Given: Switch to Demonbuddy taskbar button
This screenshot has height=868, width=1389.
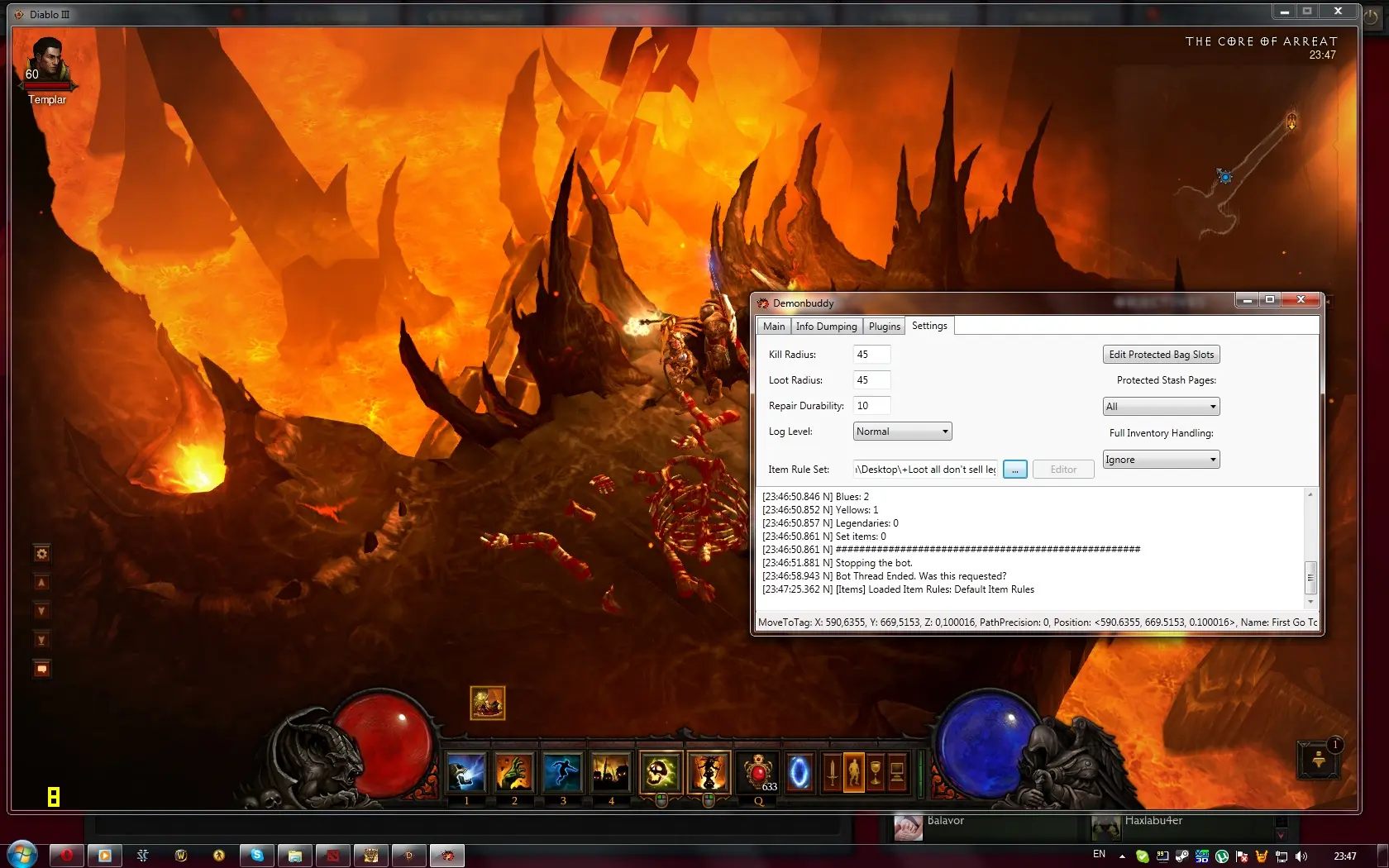Looking at the screenshot, I should pos(447,856).
